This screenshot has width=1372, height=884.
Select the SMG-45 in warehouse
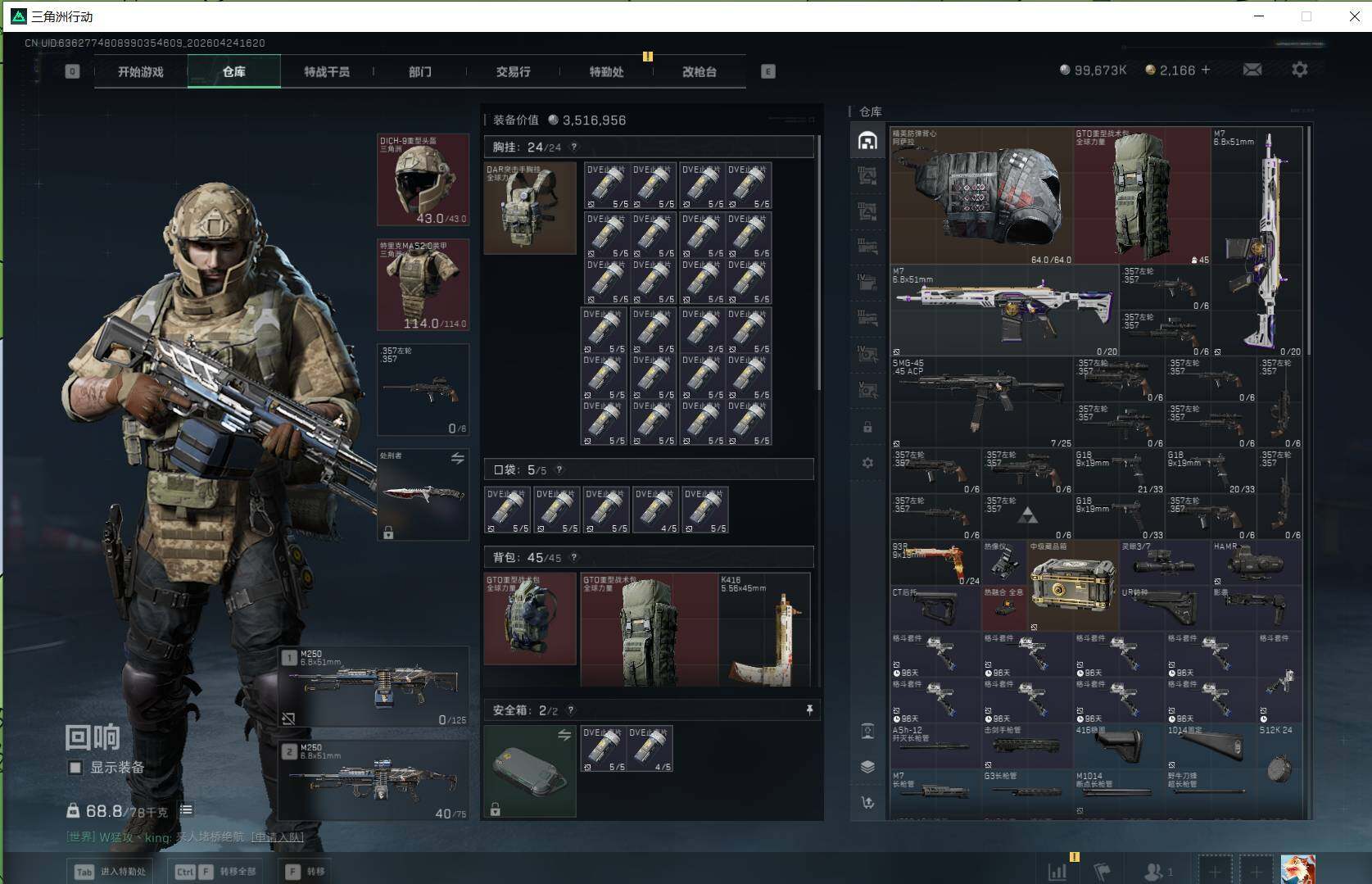tap(981, 402)
